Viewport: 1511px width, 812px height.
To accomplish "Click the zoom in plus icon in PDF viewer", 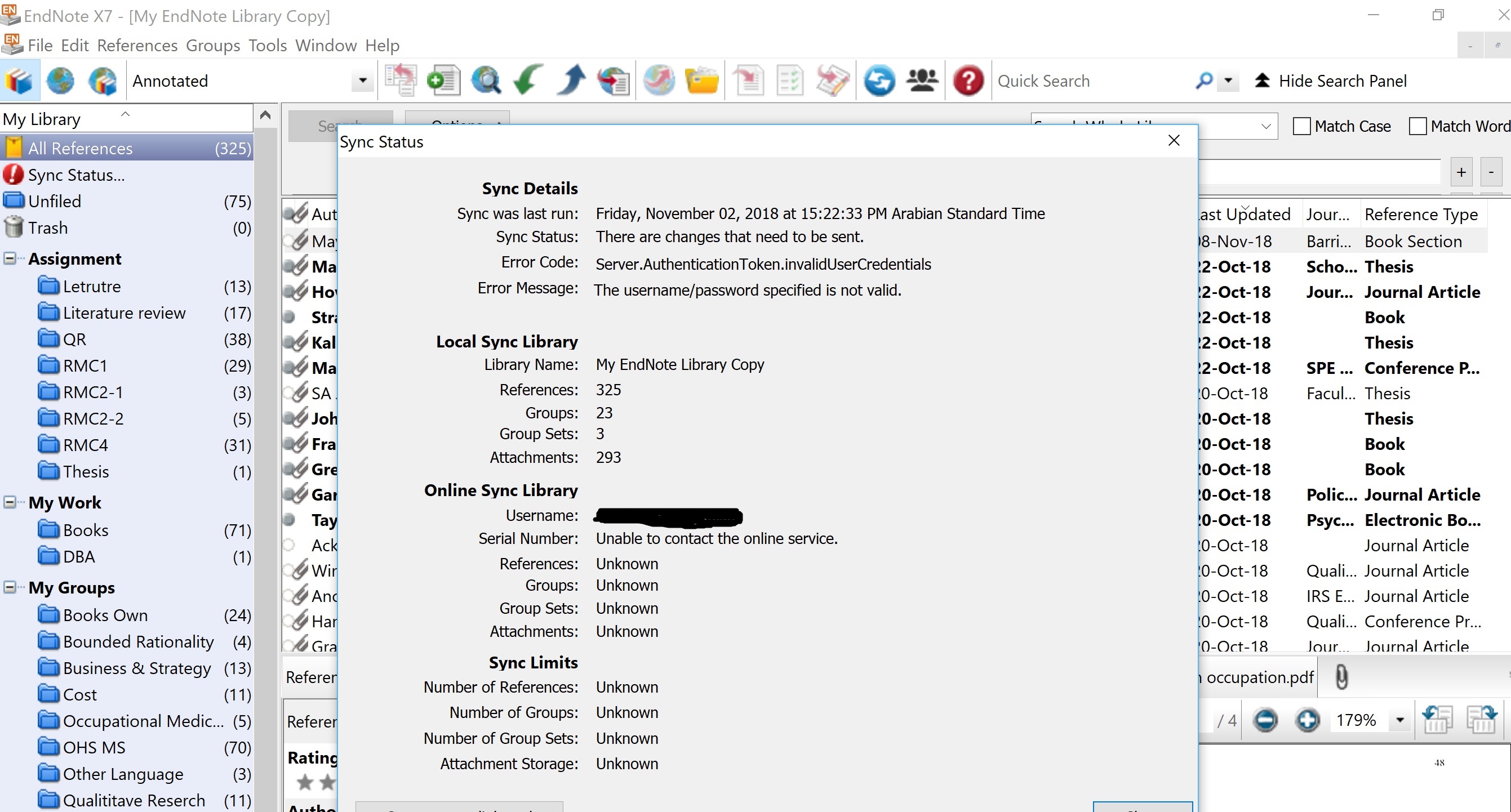I will (x=1308, y=719).
